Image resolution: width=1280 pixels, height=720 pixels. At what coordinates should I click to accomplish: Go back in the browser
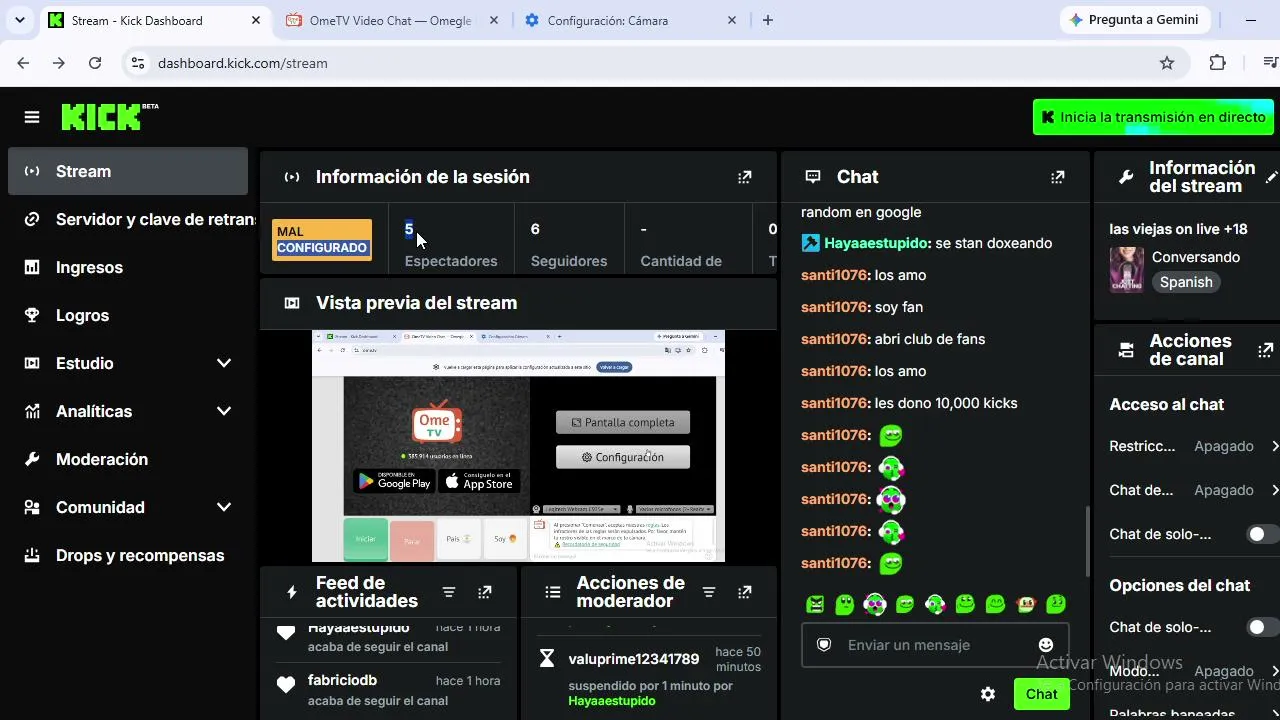coord(23,63)
